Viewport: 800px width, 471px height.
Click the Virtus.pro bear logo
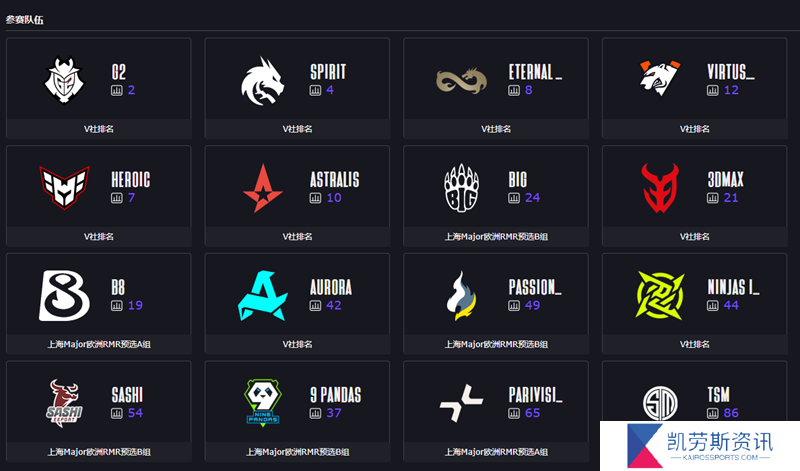[660, 78]
